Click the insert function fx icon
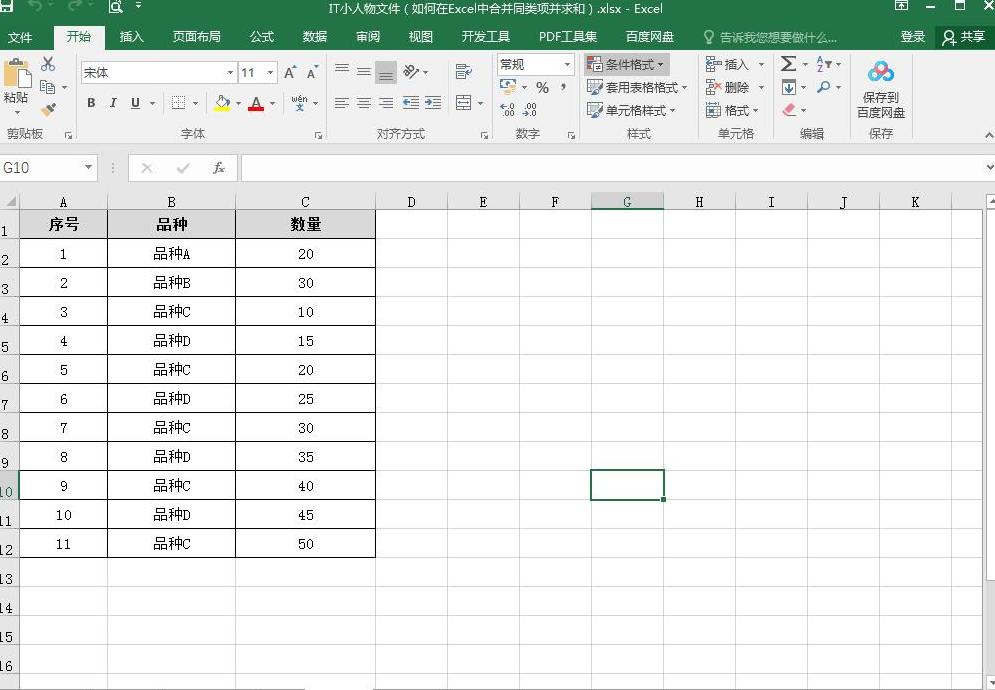 click(x=219, y=168)
